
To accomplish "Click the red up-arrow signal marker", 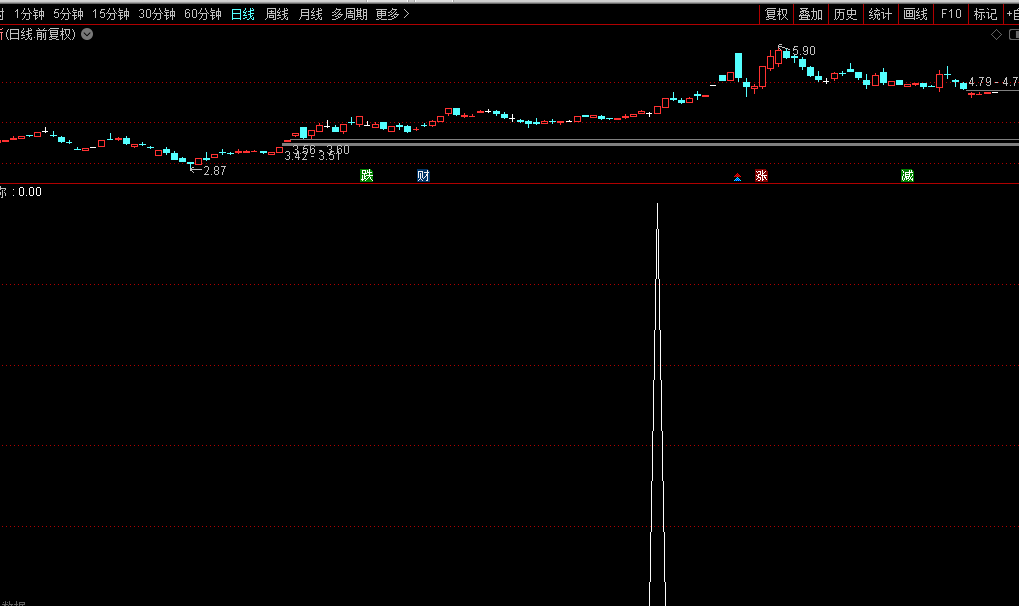I will point(738,177).
